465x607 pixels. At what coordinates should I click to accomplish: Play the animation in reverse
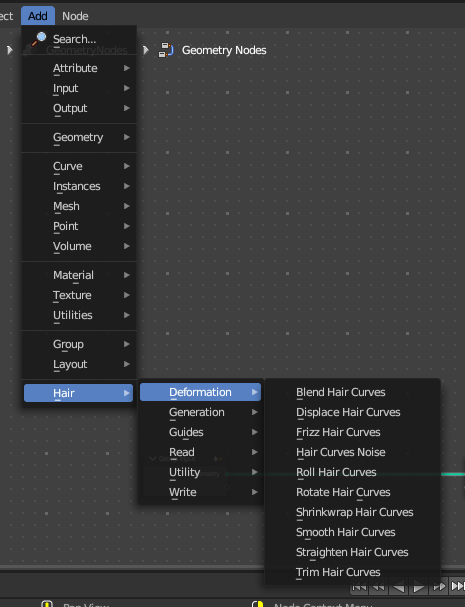(x=398, y=587)
